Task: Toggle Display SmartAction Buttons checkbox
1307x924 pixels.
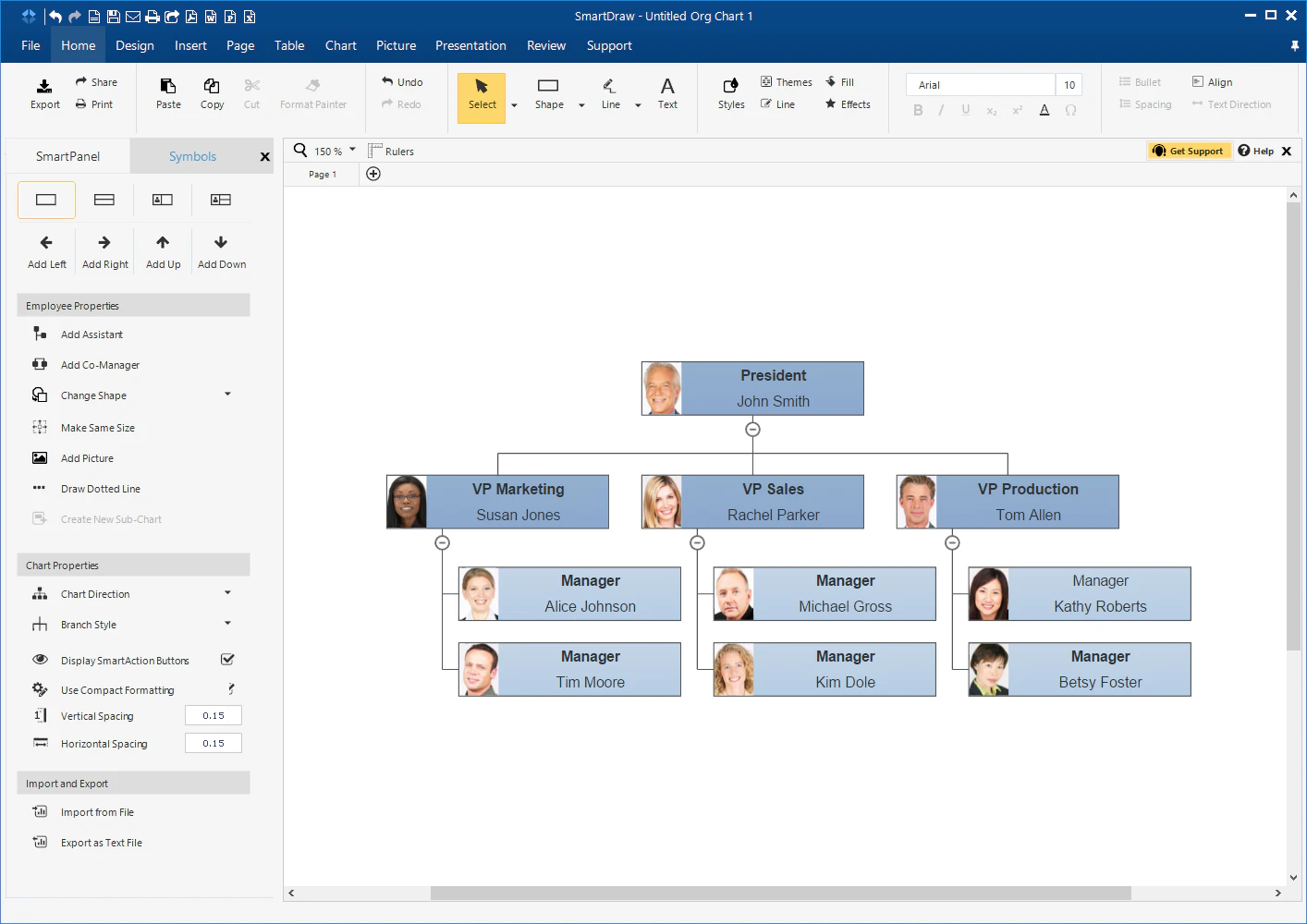Action: [x=227, y=660]
